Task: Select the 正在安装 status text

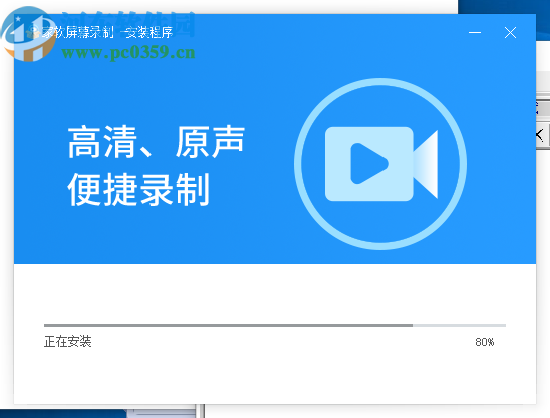Action: pos(68,341)
